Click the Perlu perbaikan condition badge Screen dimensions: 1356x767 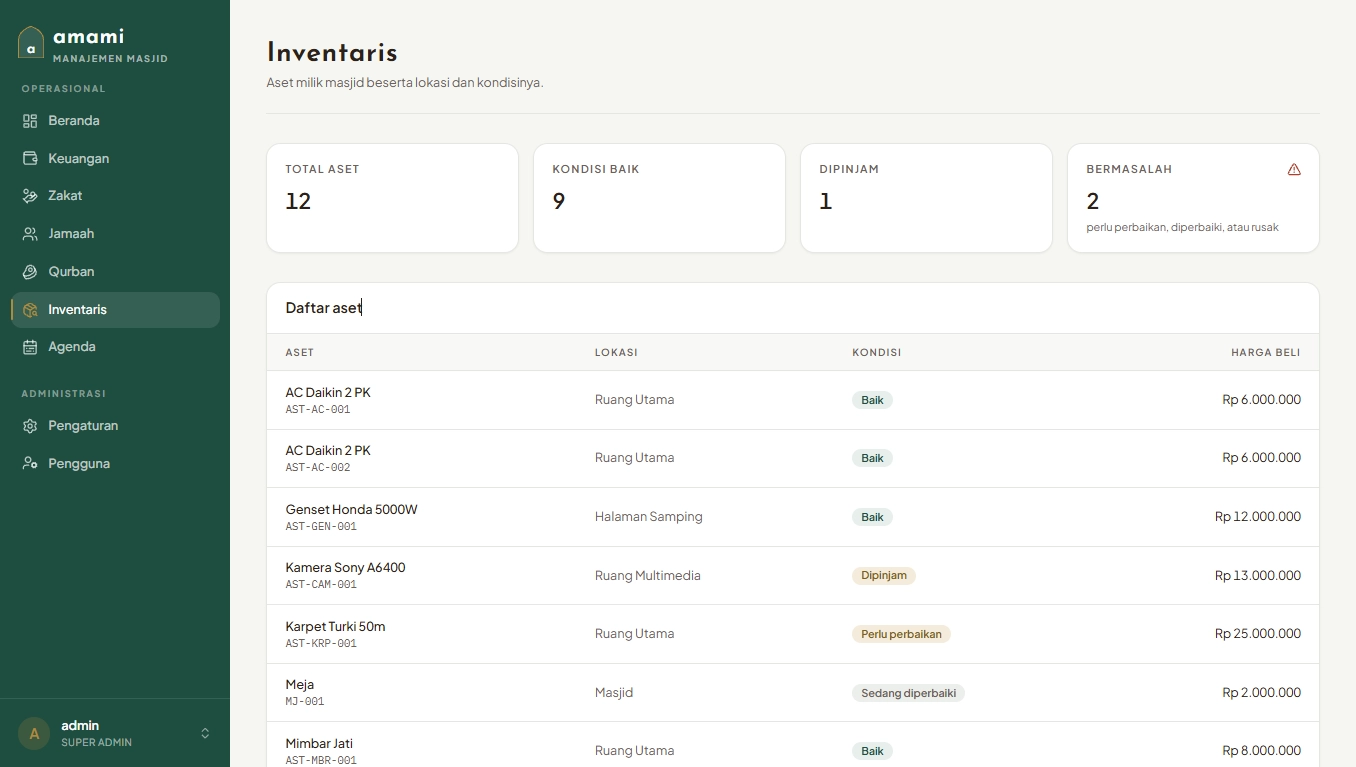click(x=901, y=634)
